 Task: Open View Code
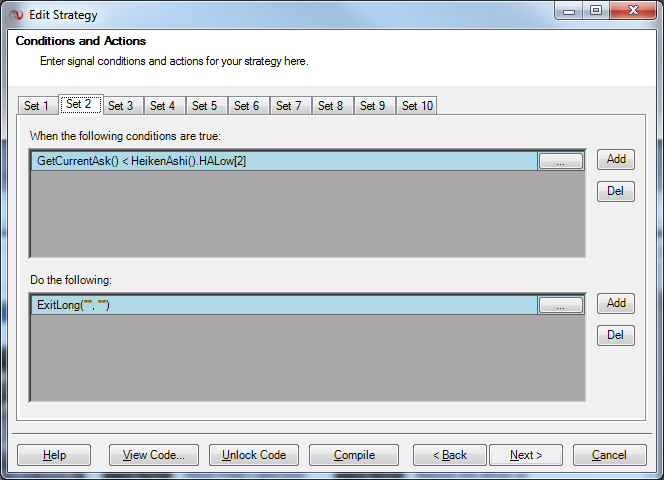click(153, 455)
